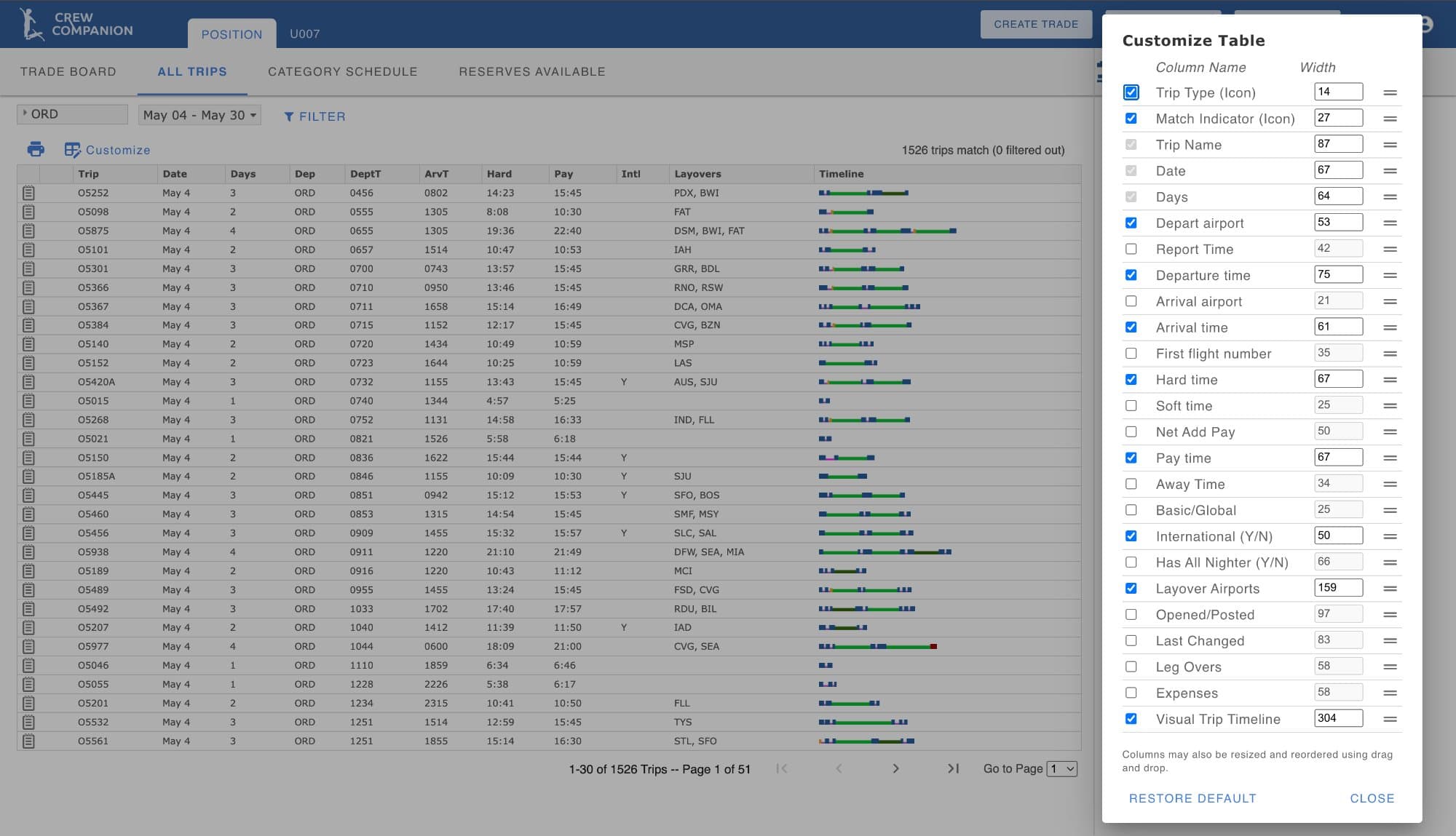Open trip details icon for O5252

(x=28, y=193)
